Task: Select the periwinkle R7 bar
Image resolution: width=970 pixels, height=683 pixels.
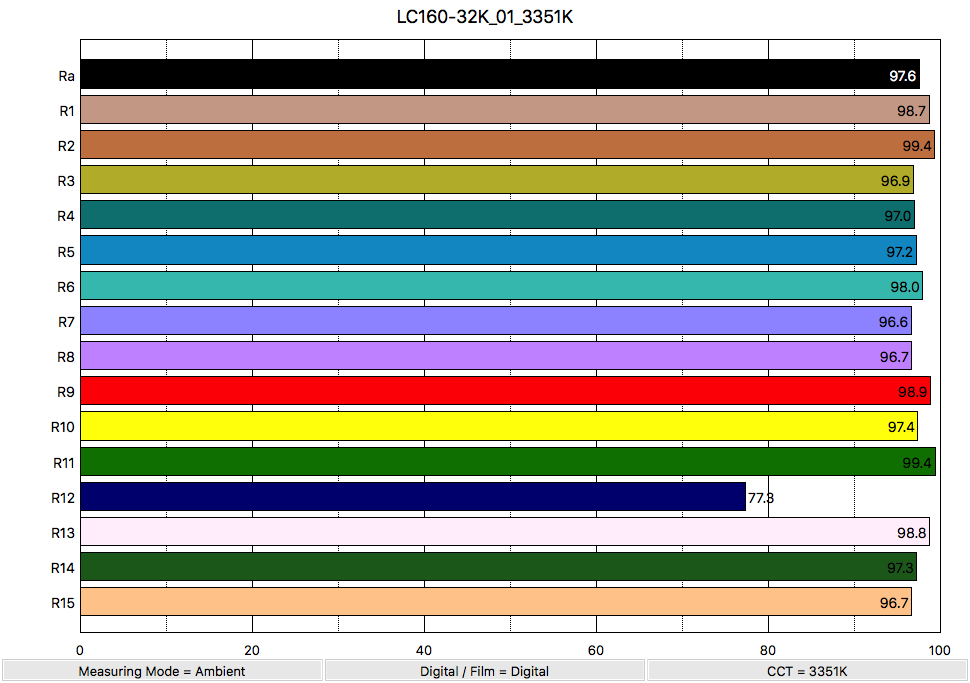Action: point(495,321)
